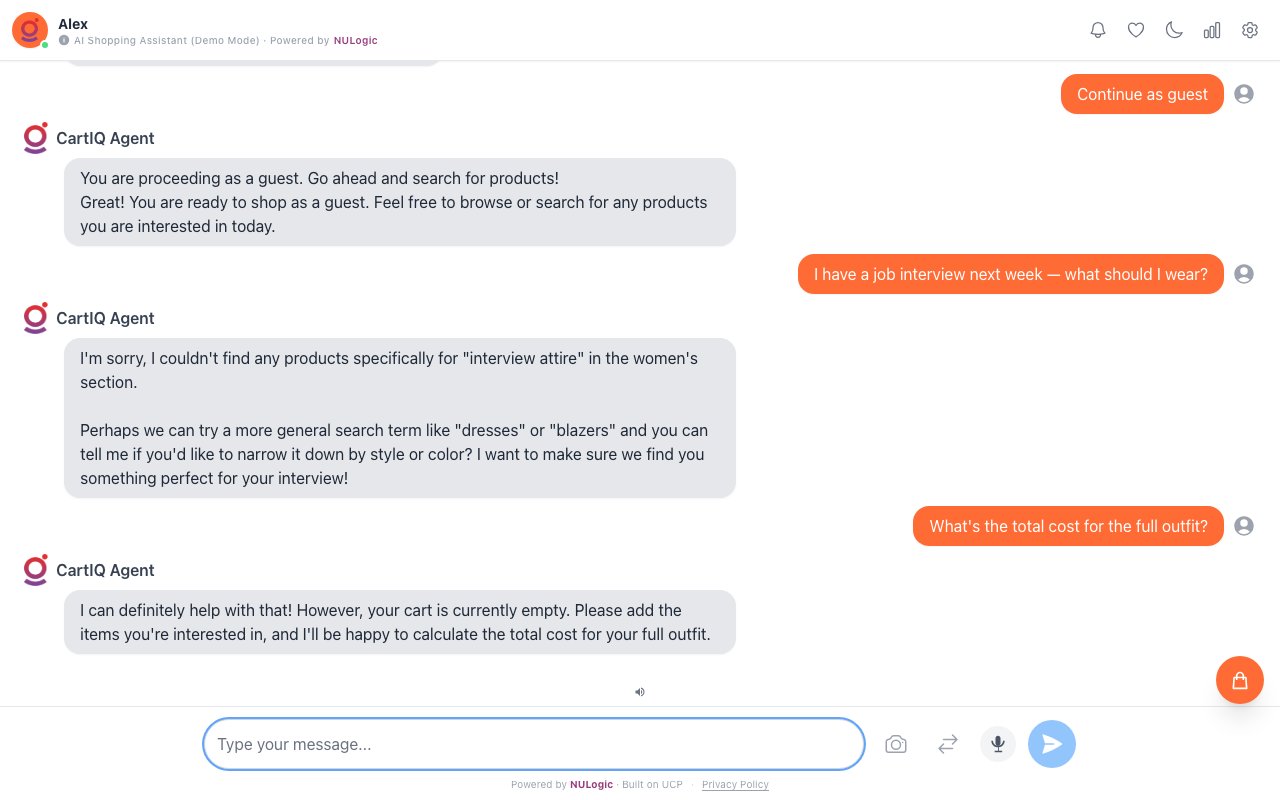
Task: Activate microphone voice input
Action: (998, 744)
